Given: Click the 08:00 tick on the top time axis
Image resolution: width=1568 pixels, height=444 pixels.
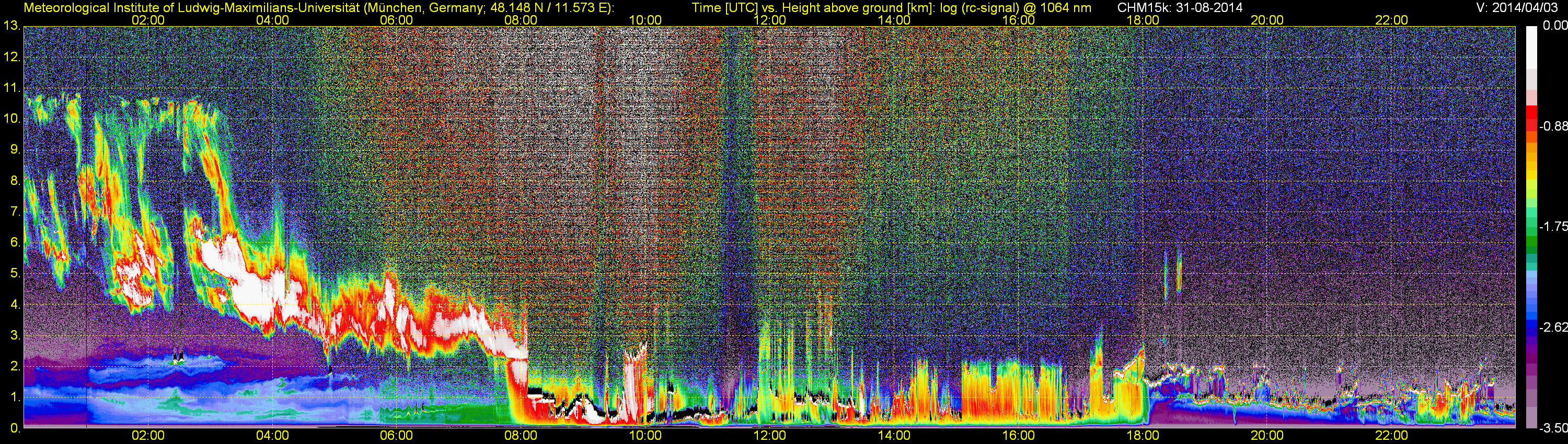Looking at the screenshot, I should (521, 20).
